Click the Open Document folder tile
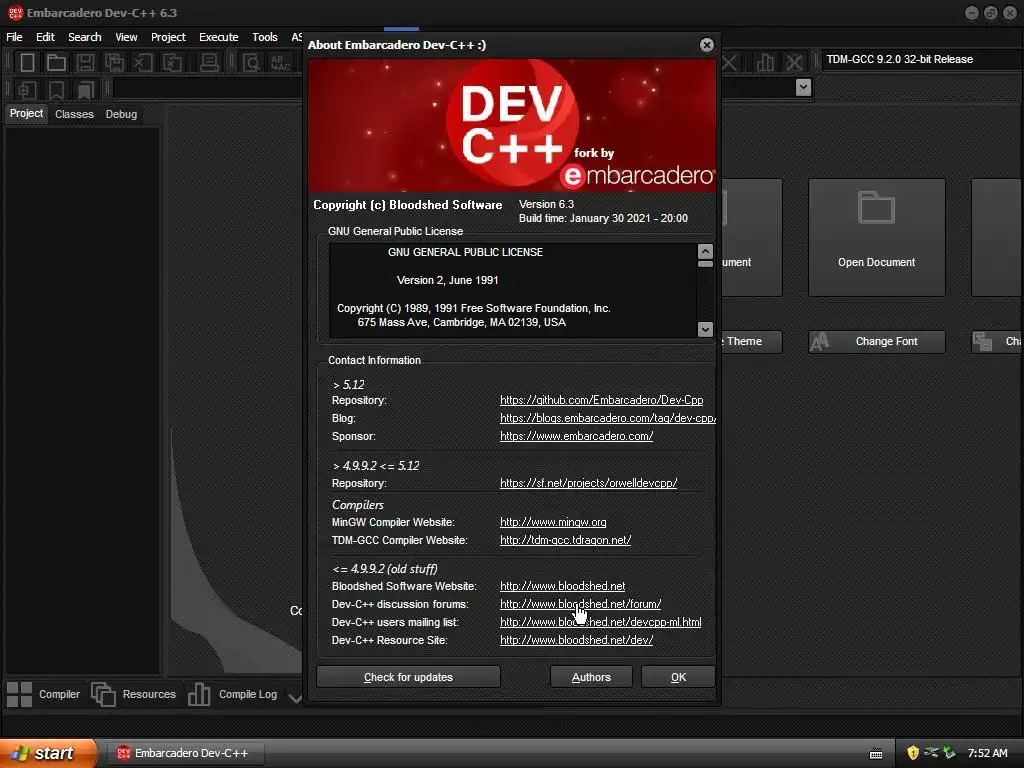This screenshot has width=1024, height=768. coord(876,237)
